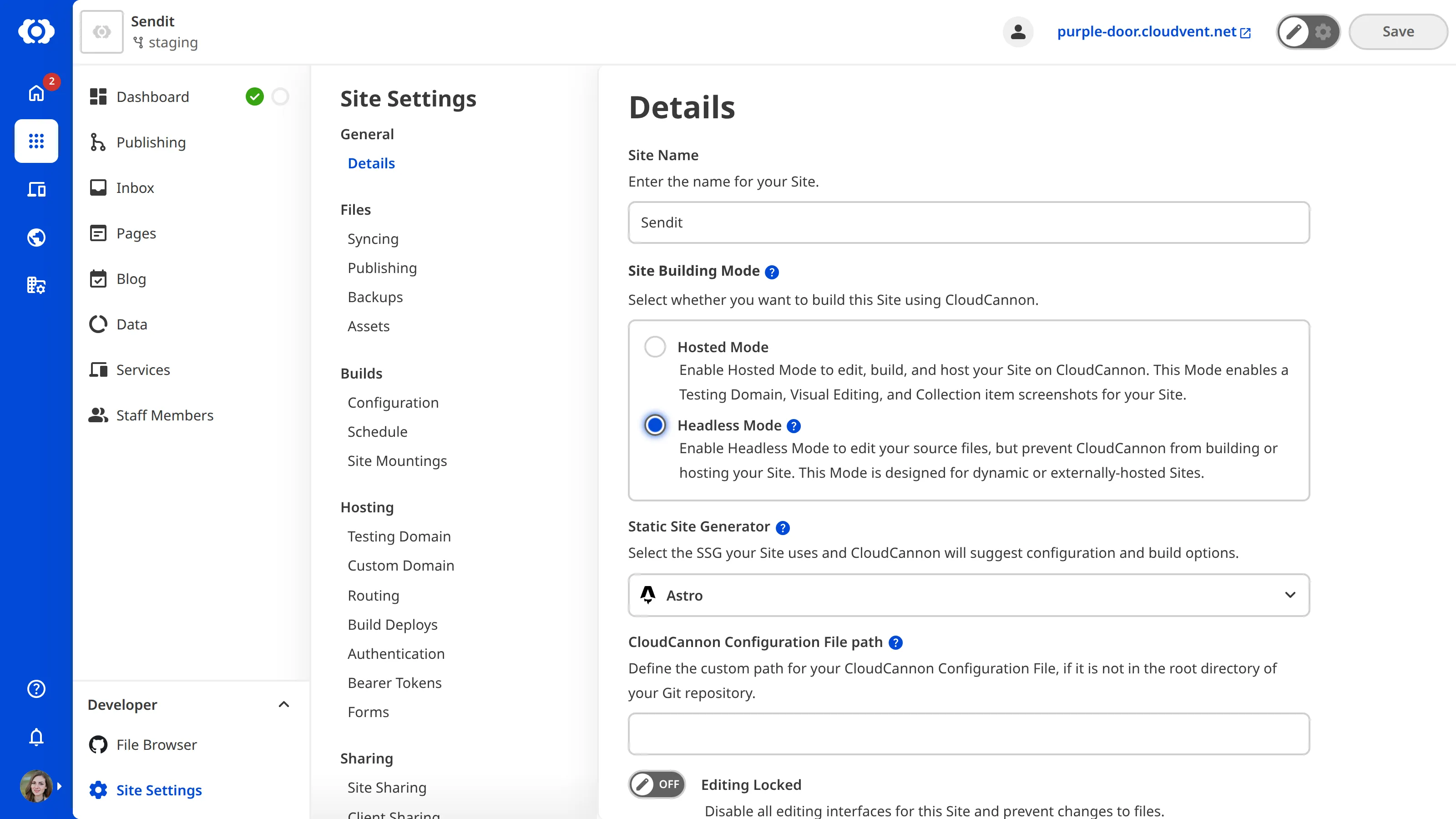
Task: Click the CloudCannon logo in the blue rail
Action: (36, 31)
